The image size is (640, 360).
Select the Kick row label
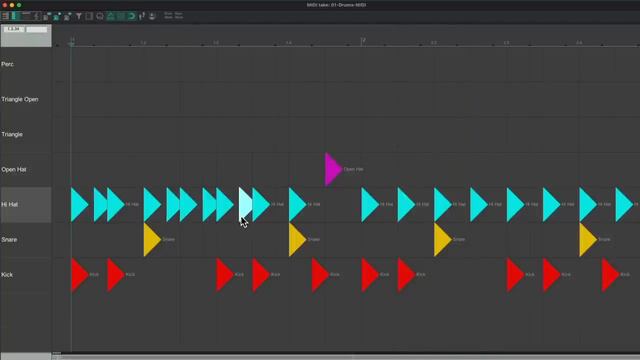pos(7,275)
